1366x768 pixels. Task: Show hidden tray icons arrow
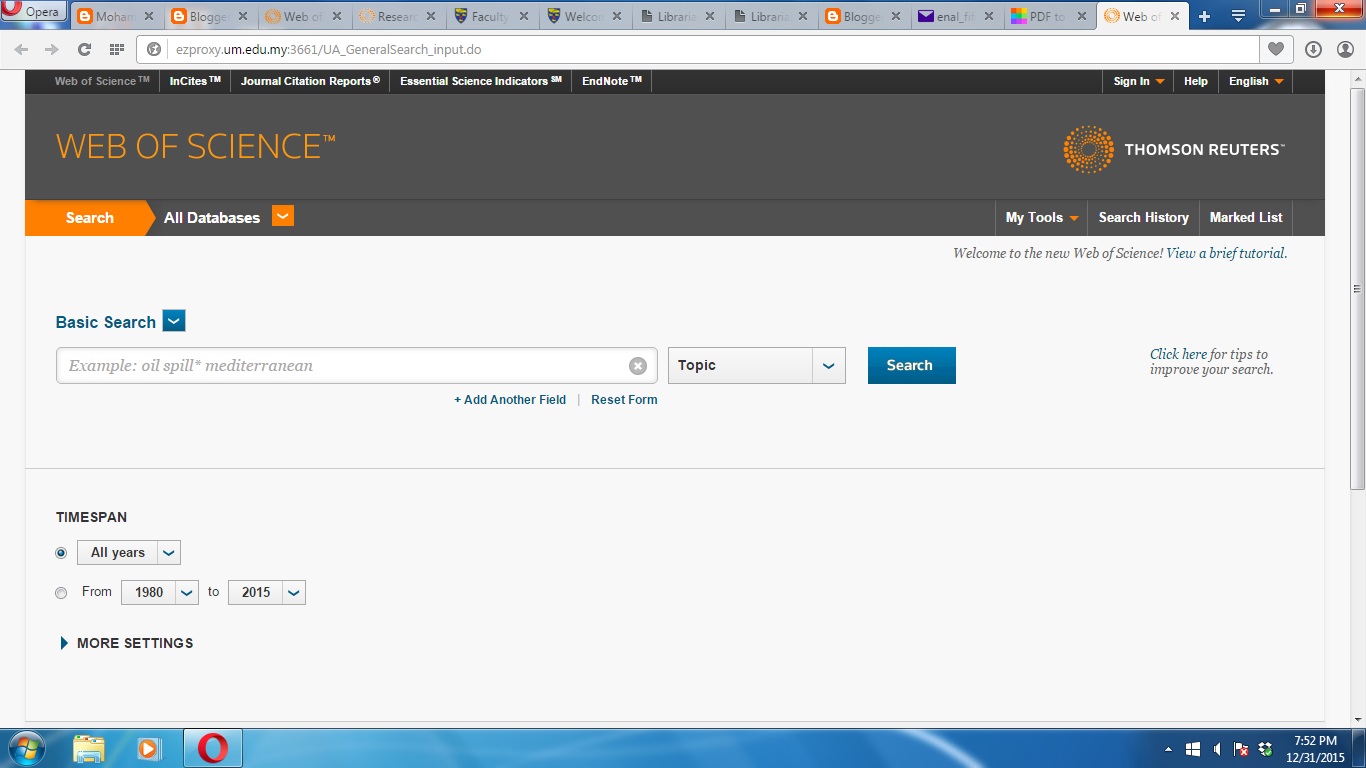[1168, 749]
